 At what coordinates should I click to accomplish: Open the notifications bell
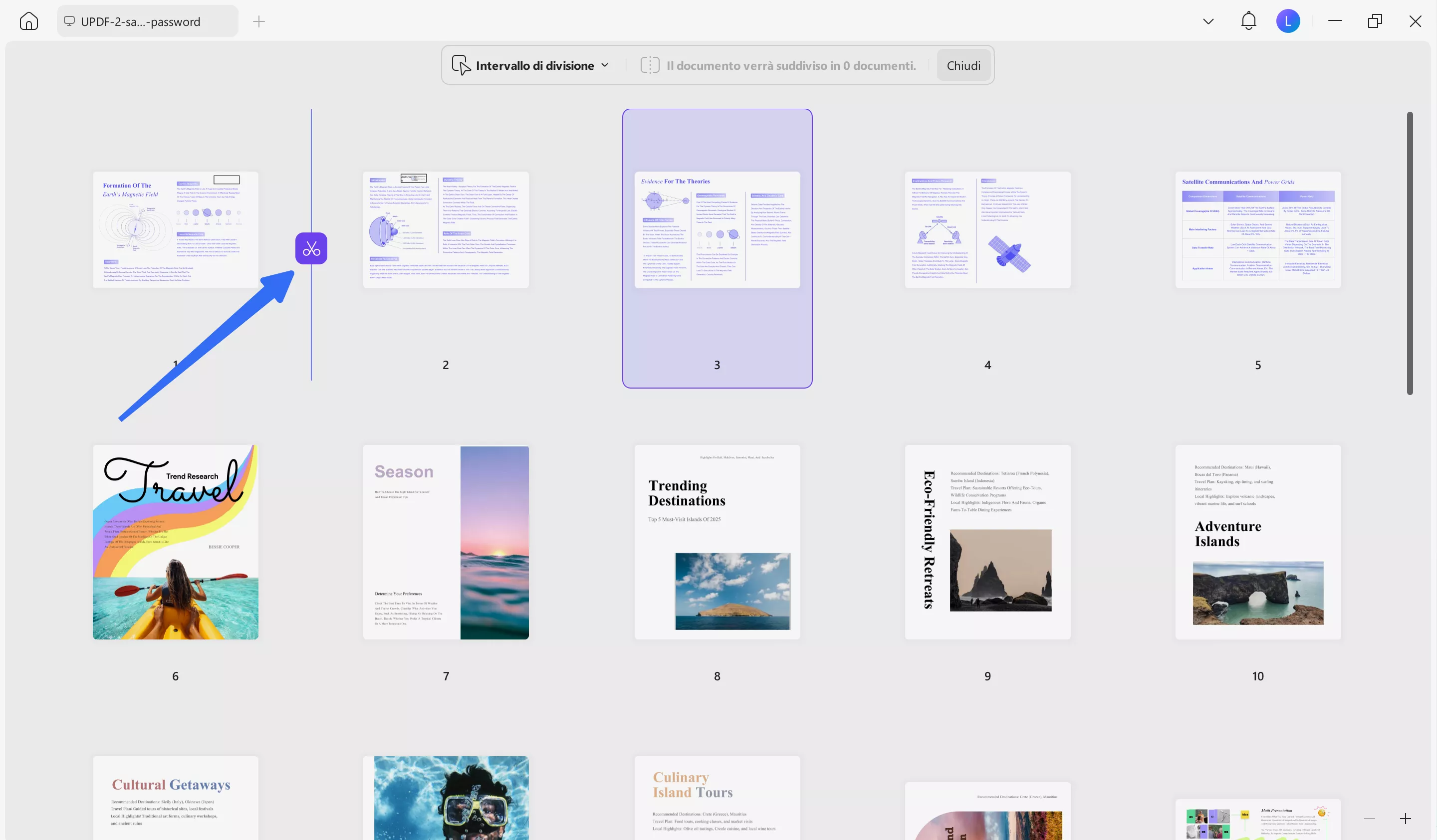[x=1248, y=21]
